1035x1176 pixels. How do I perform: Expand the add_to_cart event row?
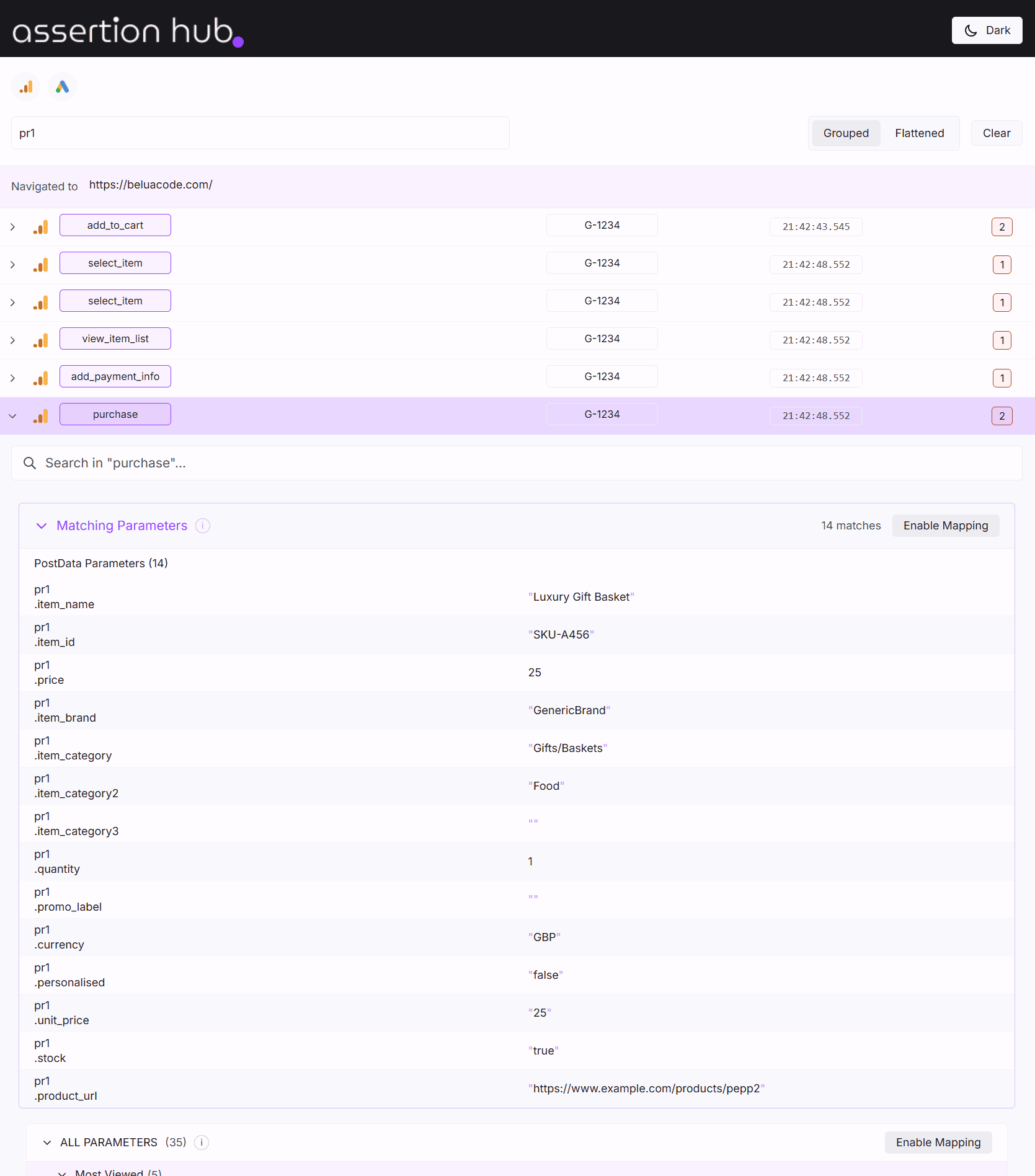click(x=12, y=226)
